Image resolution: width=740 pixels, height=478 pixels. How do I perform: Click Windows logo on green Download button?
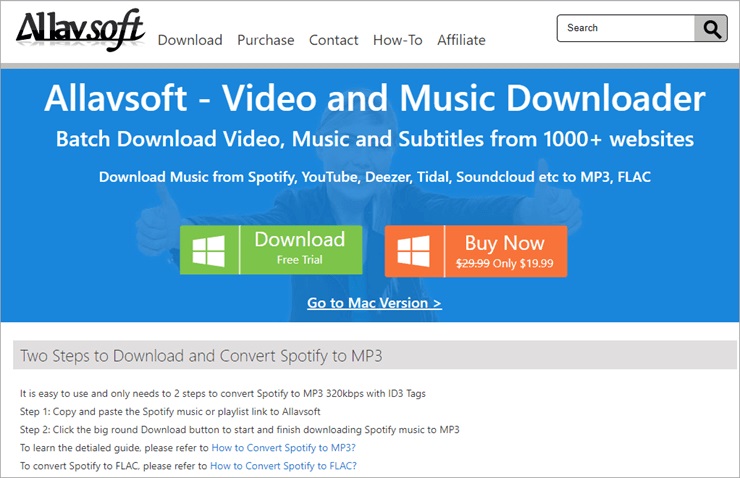coord(209,250)
